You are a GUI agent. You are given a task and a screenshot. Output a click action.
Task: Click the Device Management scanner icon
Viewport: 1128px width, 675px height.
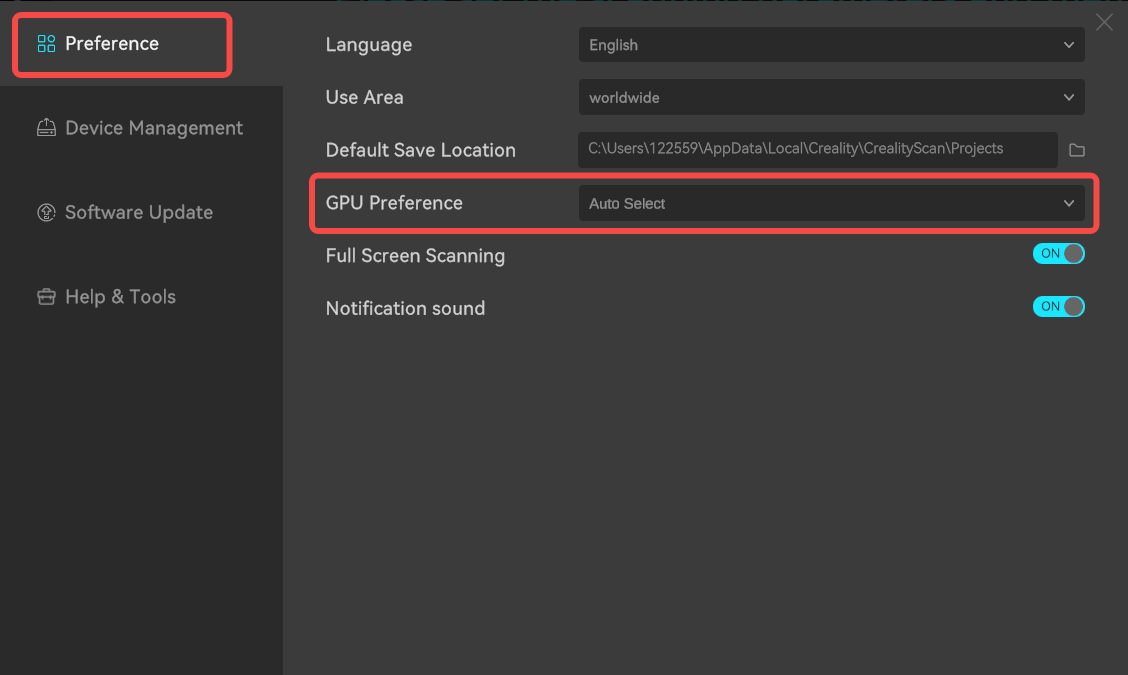tap(46, 128)
